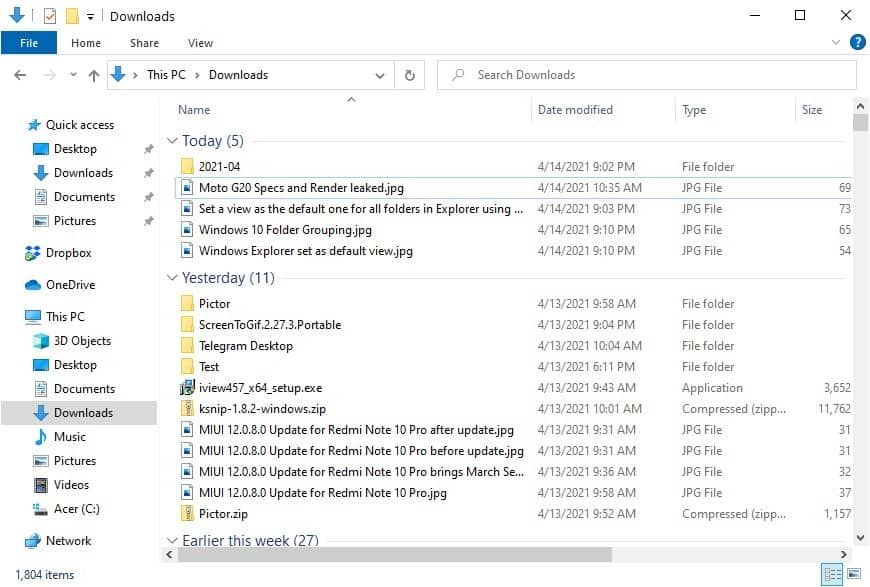
Task: Select the 2021-04 folder icon
Action: click(x=187, y=166)
